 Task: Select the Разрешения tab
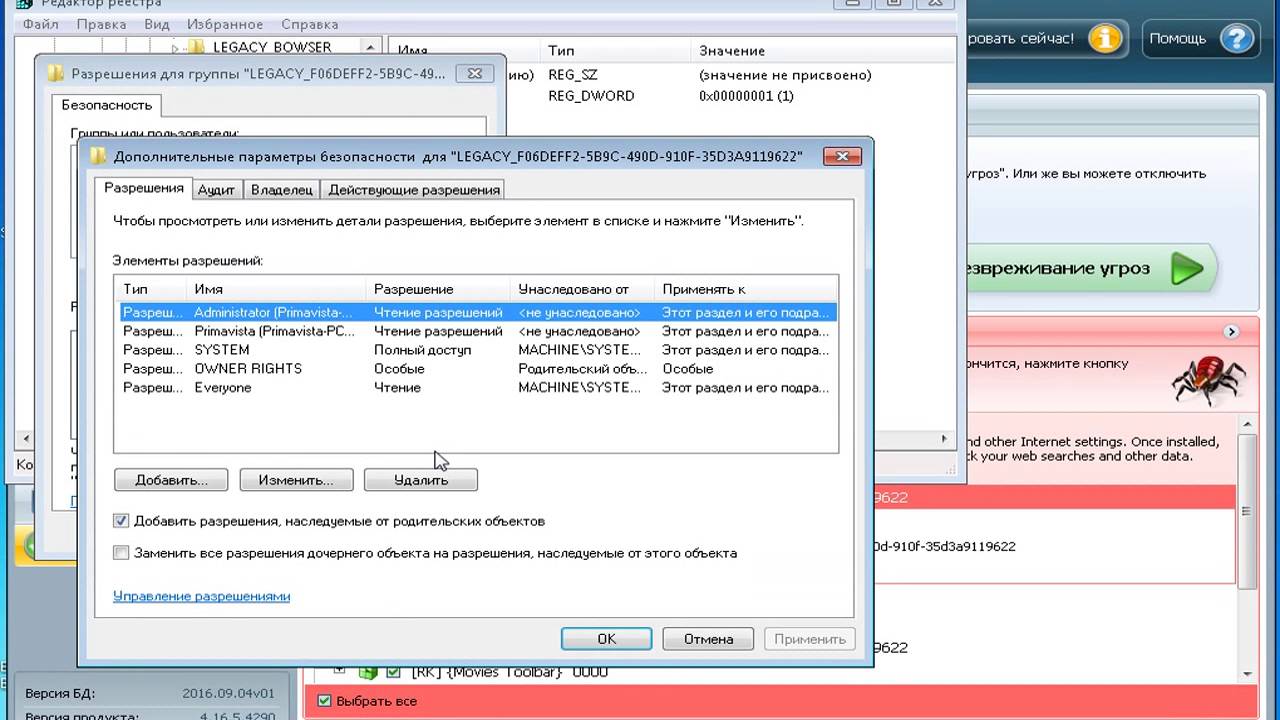point(144,188)
